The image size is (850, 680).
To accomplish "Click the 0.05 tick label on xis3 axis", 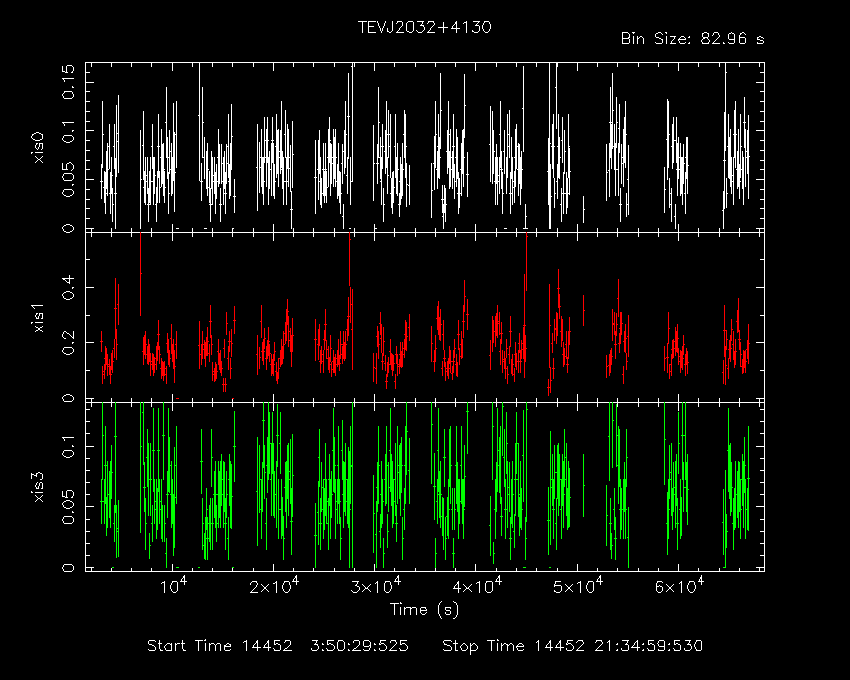I will [x=68, y=506].
